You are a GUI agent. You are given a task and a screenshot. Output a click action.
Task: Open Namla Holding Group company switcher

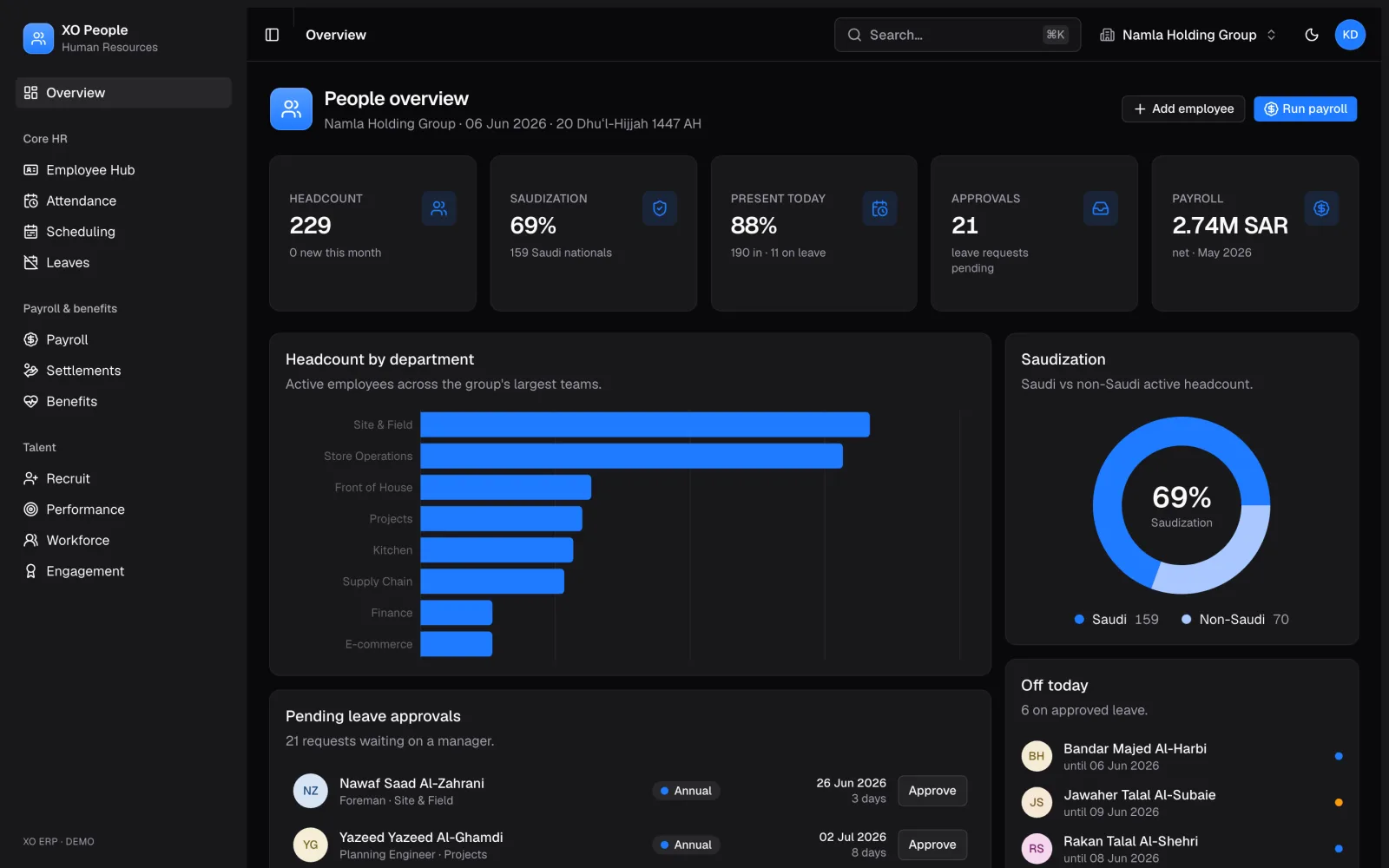click(1188, 35)
